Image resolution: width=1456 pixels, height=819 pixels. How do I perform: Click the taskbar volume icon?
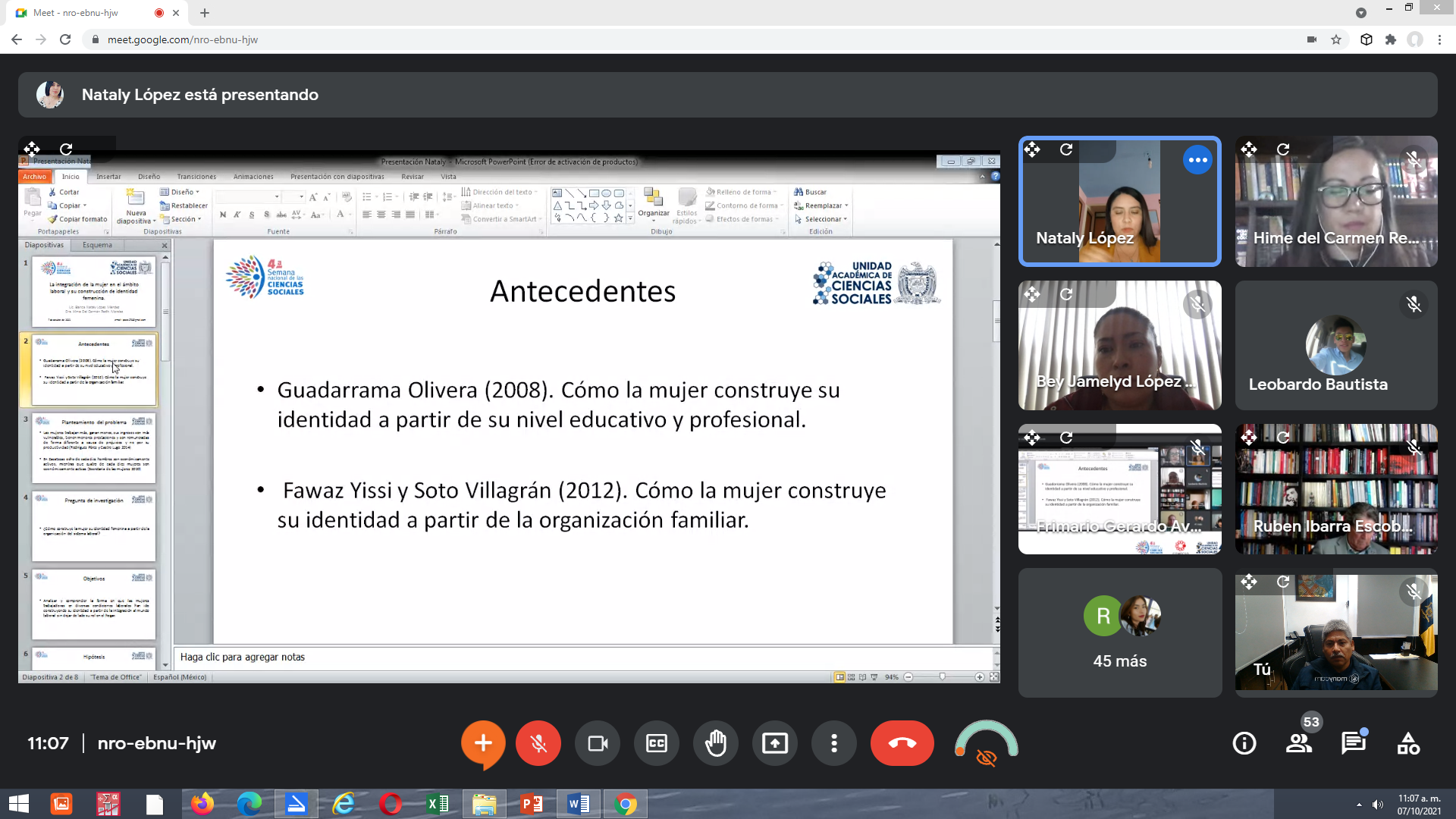click(1378, 805)
